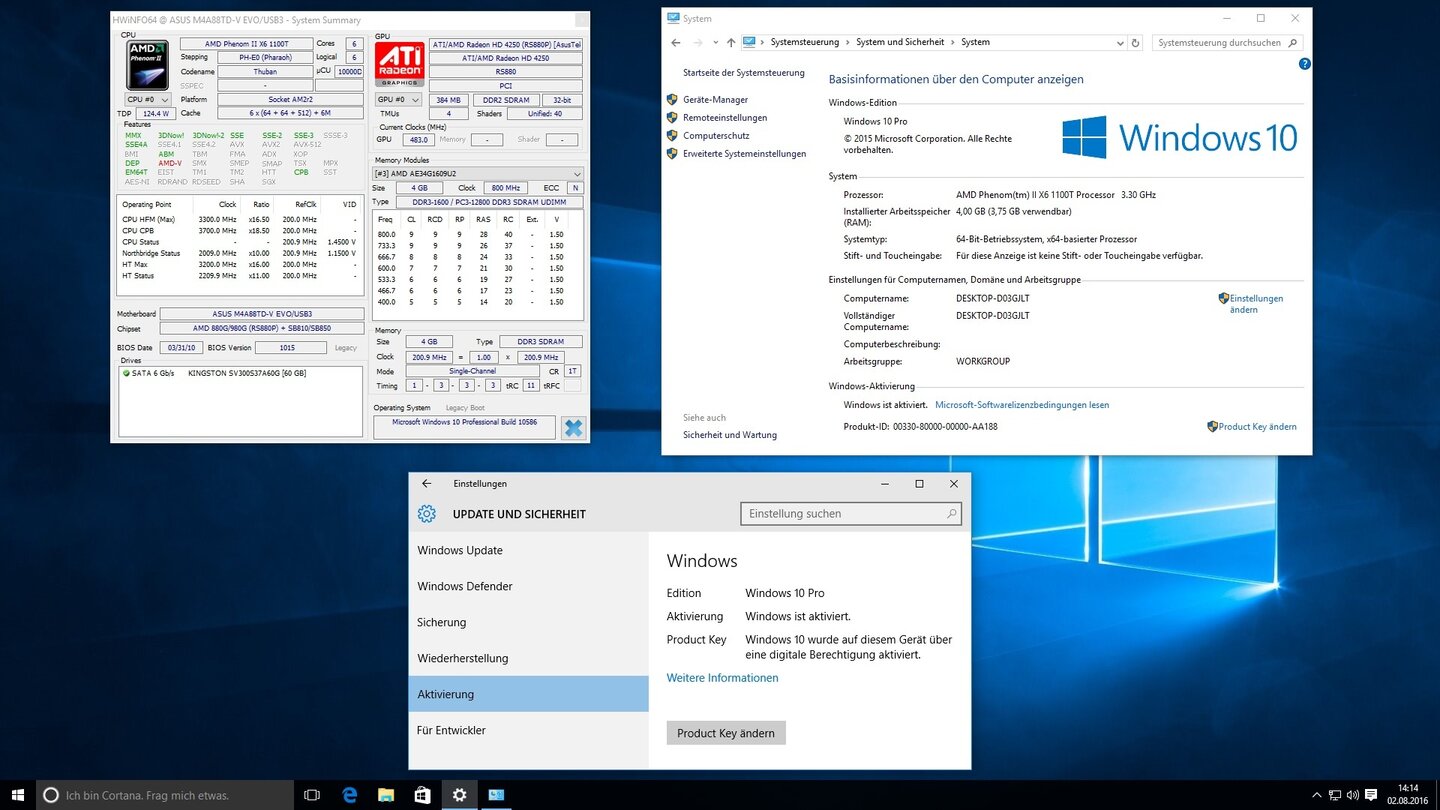Viewport: 1440px width, 810px height.
Task: Click the Northbridge Status row
Action: (x=239, y=253)
